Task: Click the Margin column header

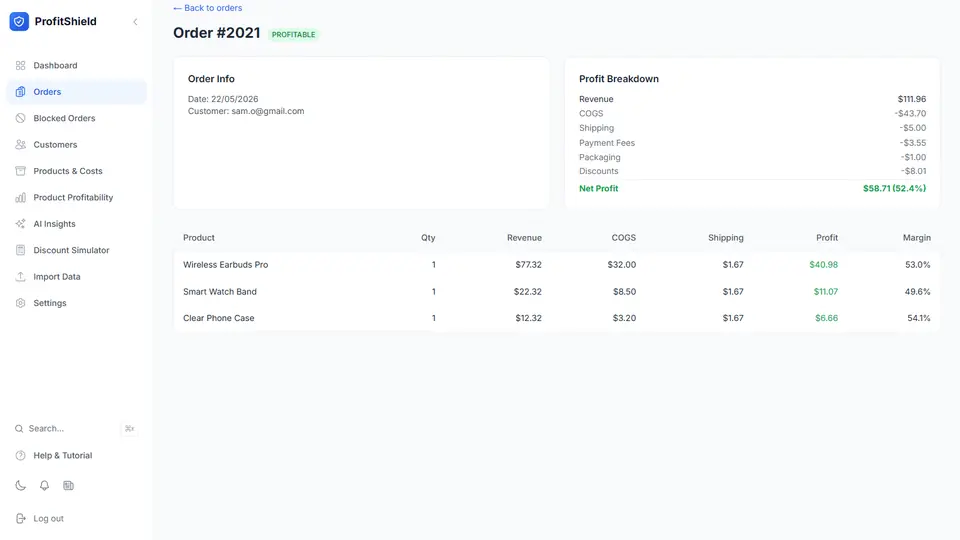Action: pyautogui.click(x=917, y=238)
